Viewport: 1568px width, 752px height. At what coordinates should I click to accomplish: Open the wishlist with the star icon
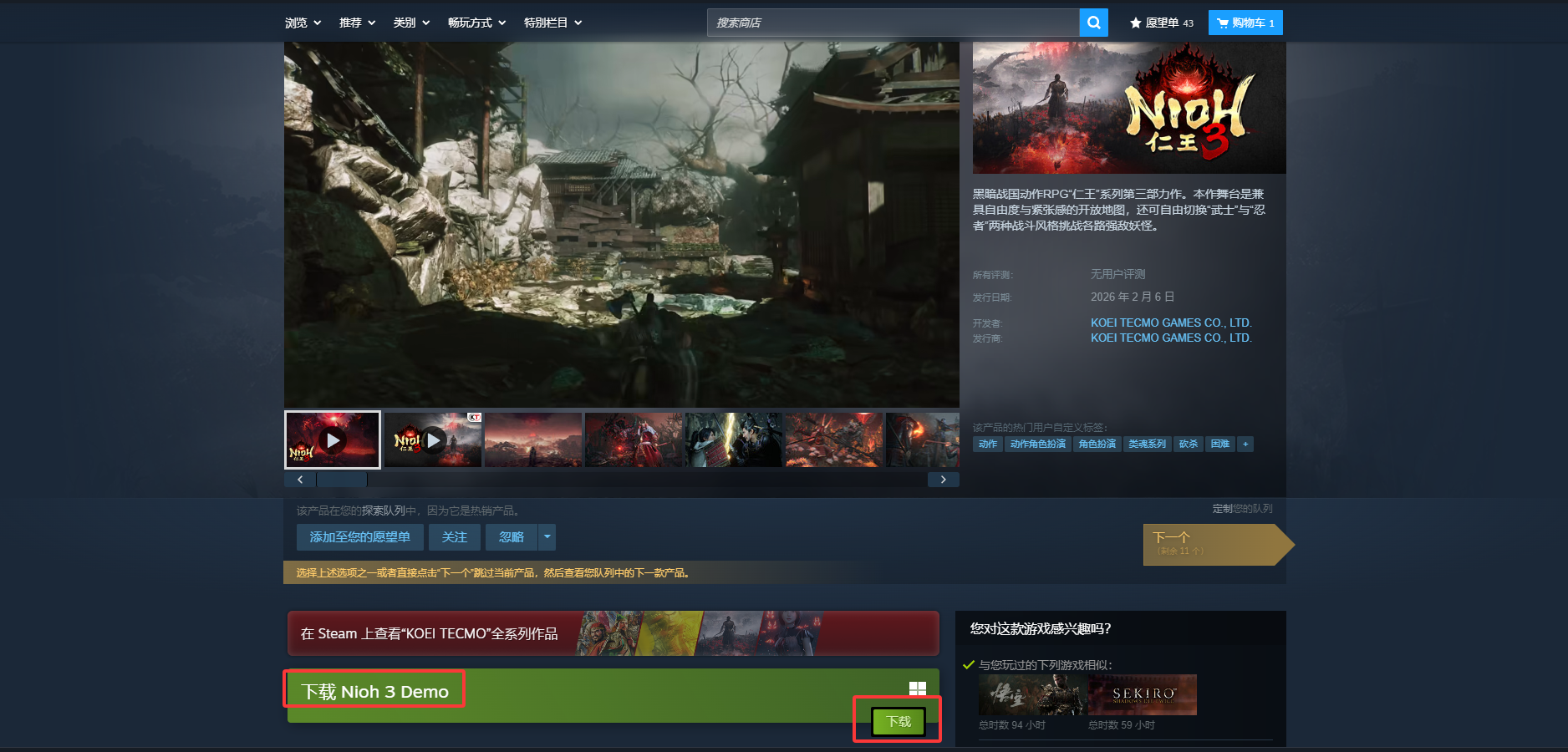[x=1161, y=23]
